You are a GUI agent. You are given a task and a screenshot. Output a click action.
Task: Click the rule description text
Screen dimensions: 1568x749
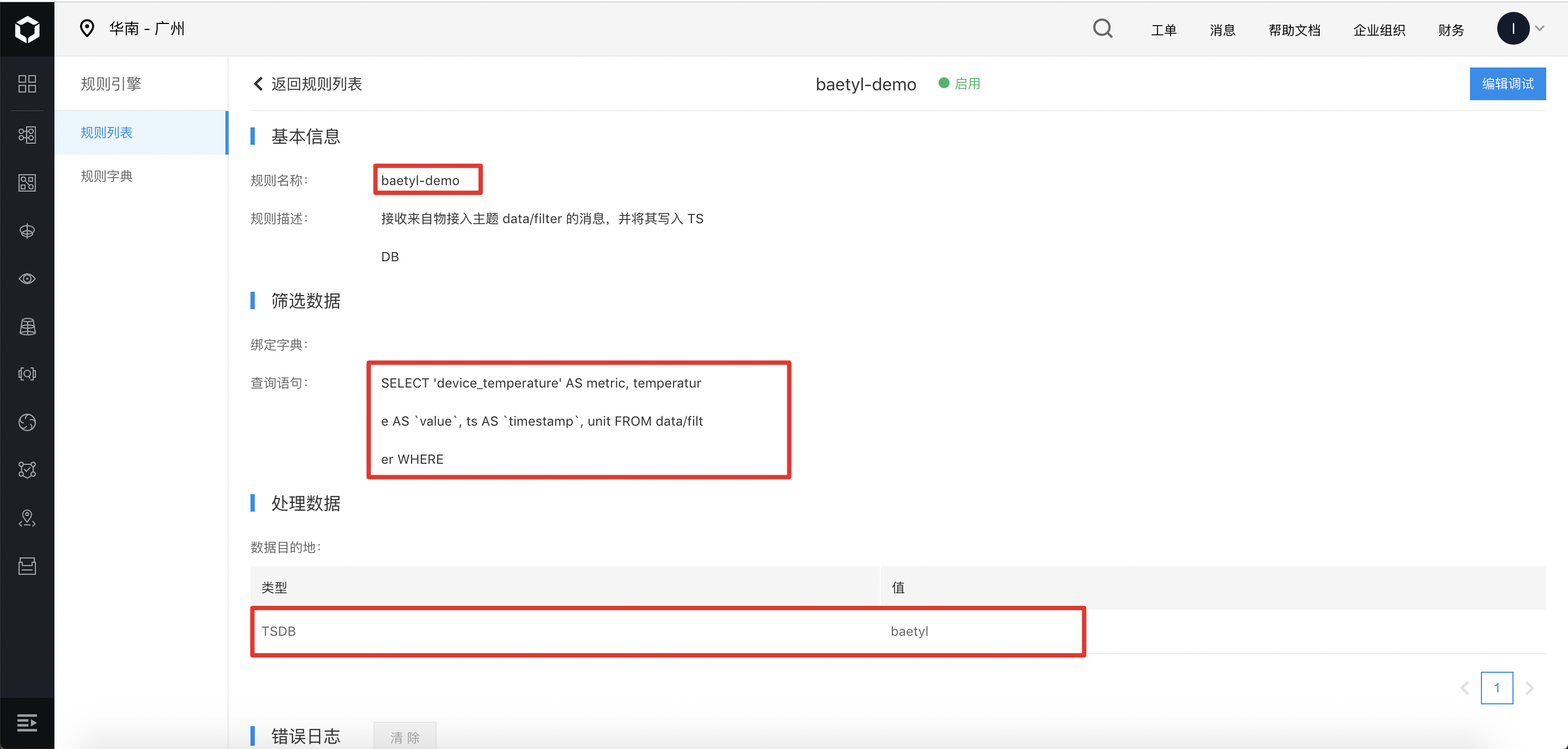[x=542, y=238]
